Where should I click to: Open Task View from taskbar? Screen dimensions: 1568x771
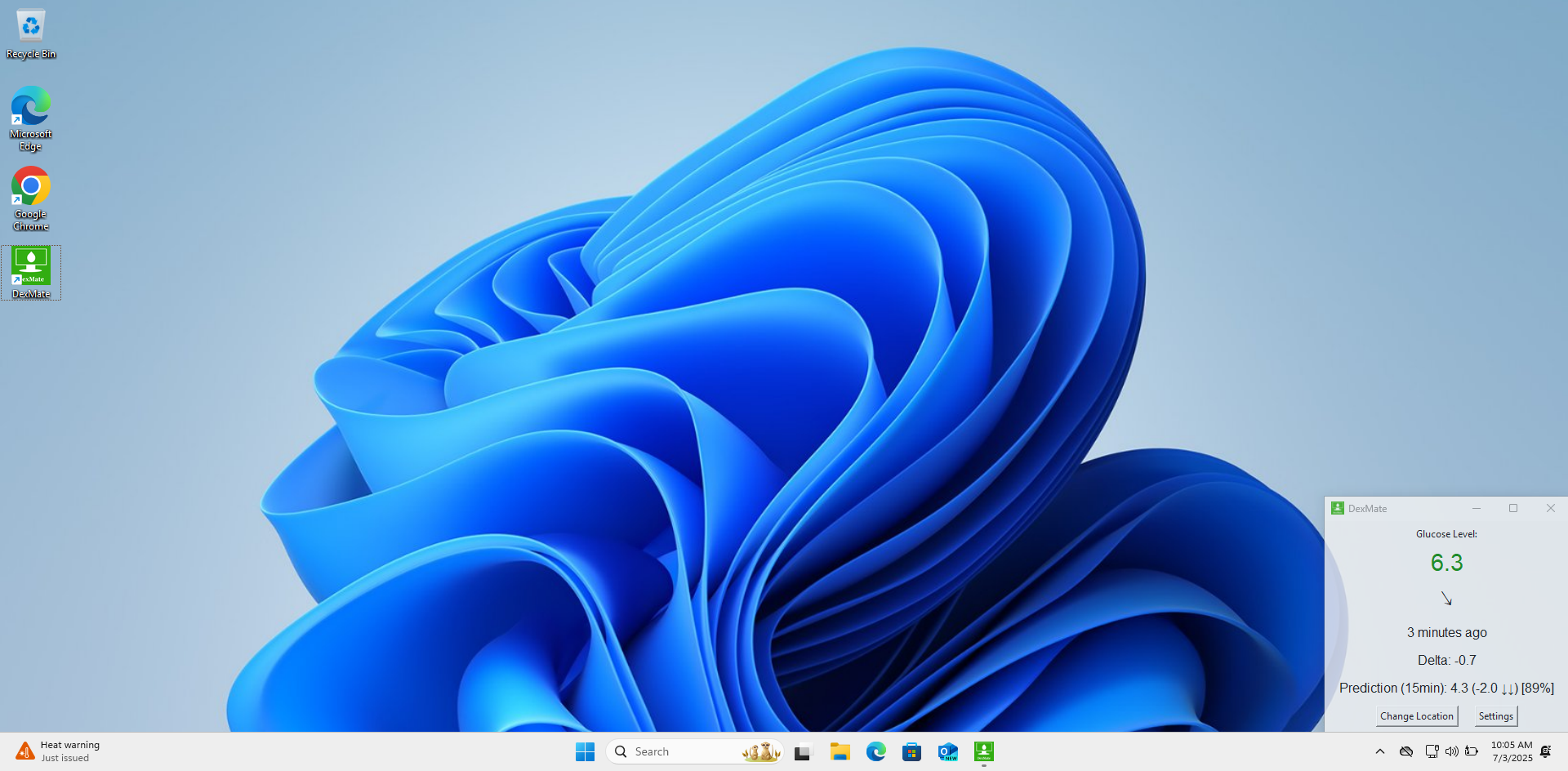804,751
